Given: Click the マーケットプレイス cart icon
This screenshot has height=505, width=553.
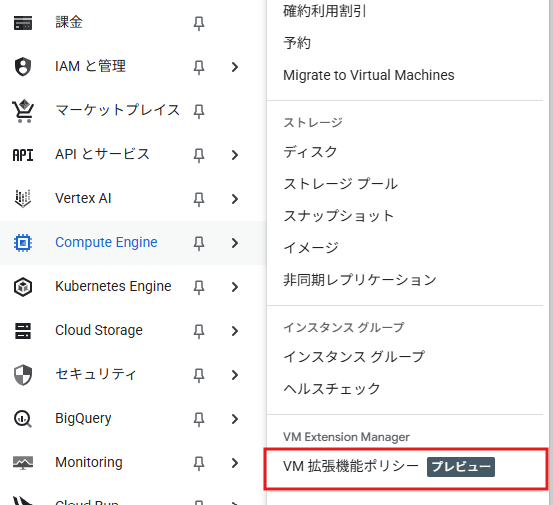Looking at the screenshot, I should (23, 111).
